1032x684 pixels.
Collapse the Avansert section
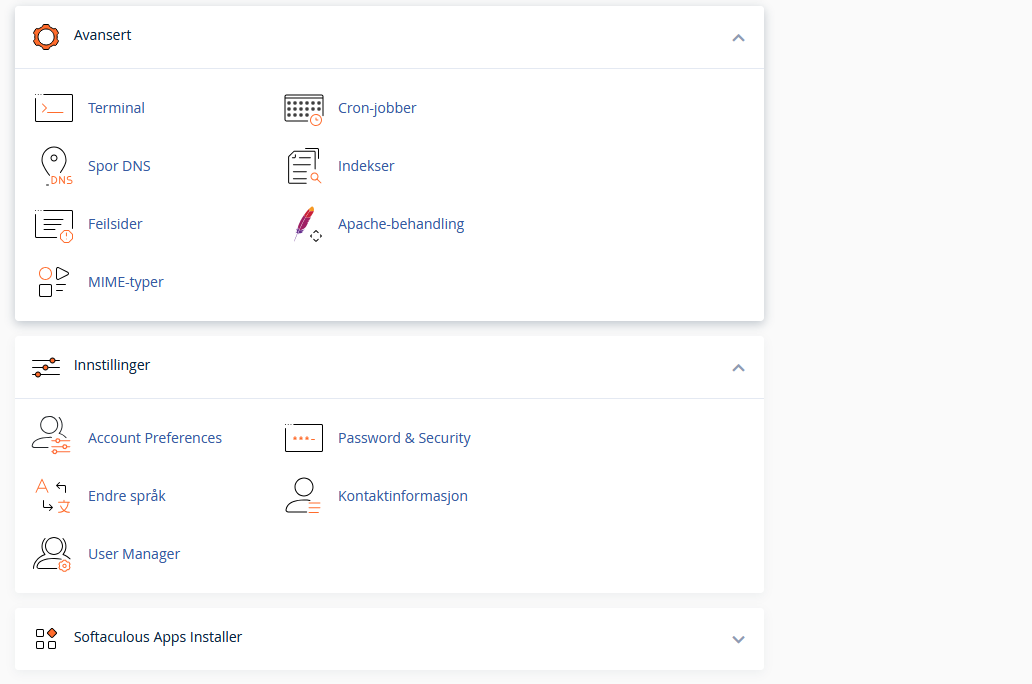pos(738,37)
